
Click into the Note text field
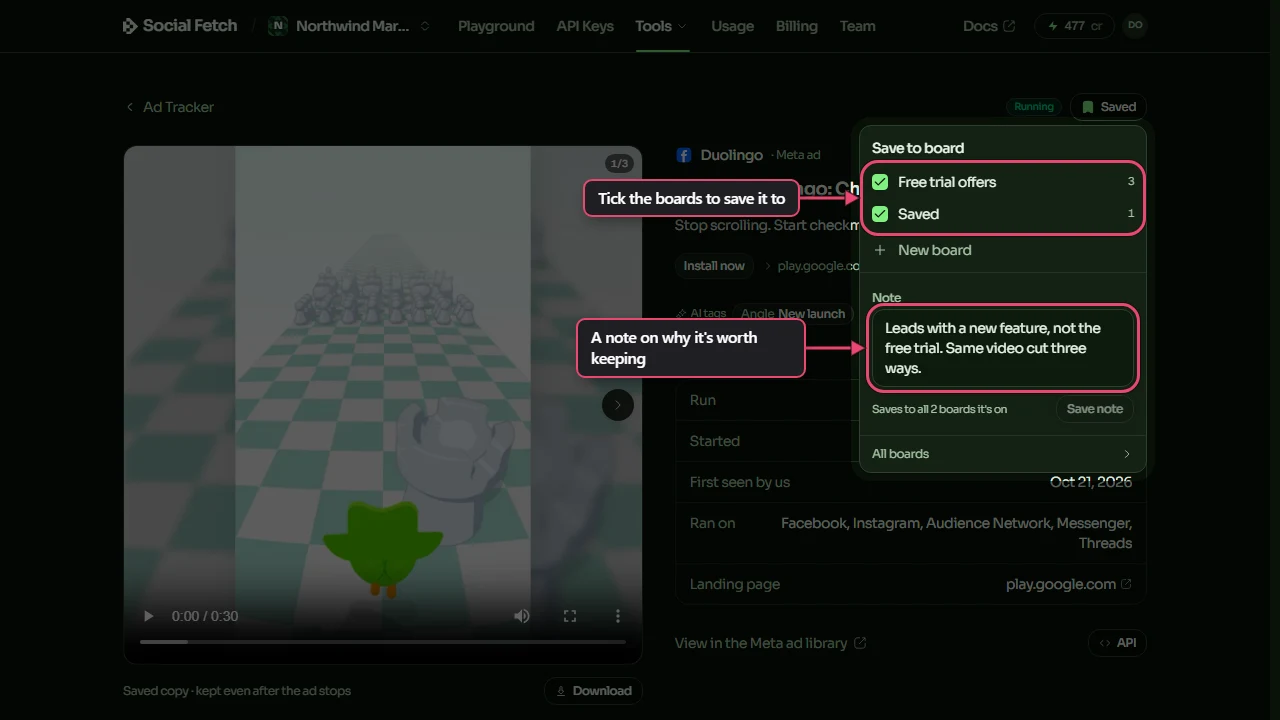click(1003, 348)
